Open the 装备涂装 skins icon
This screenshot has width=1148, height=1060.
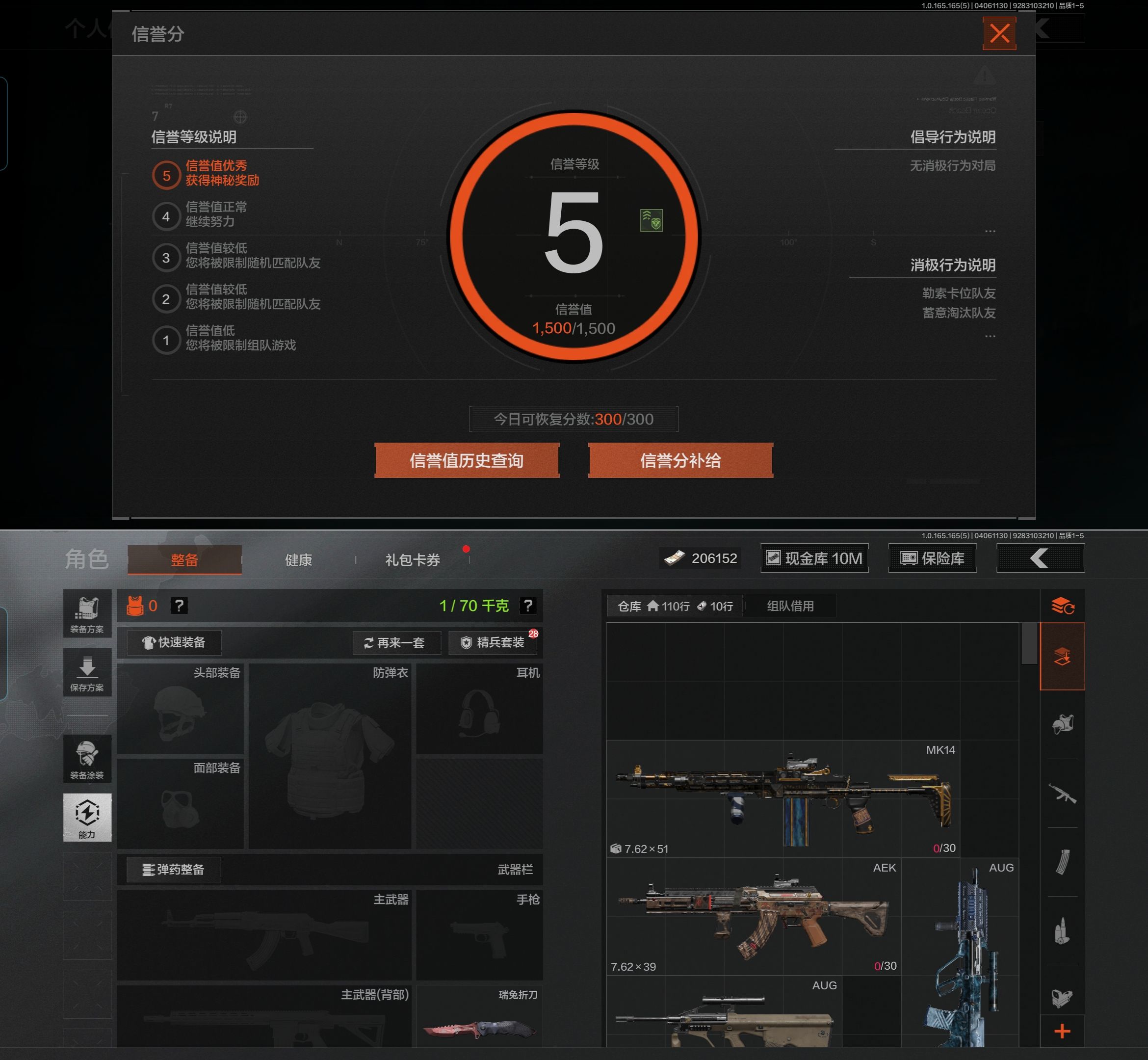87,759
